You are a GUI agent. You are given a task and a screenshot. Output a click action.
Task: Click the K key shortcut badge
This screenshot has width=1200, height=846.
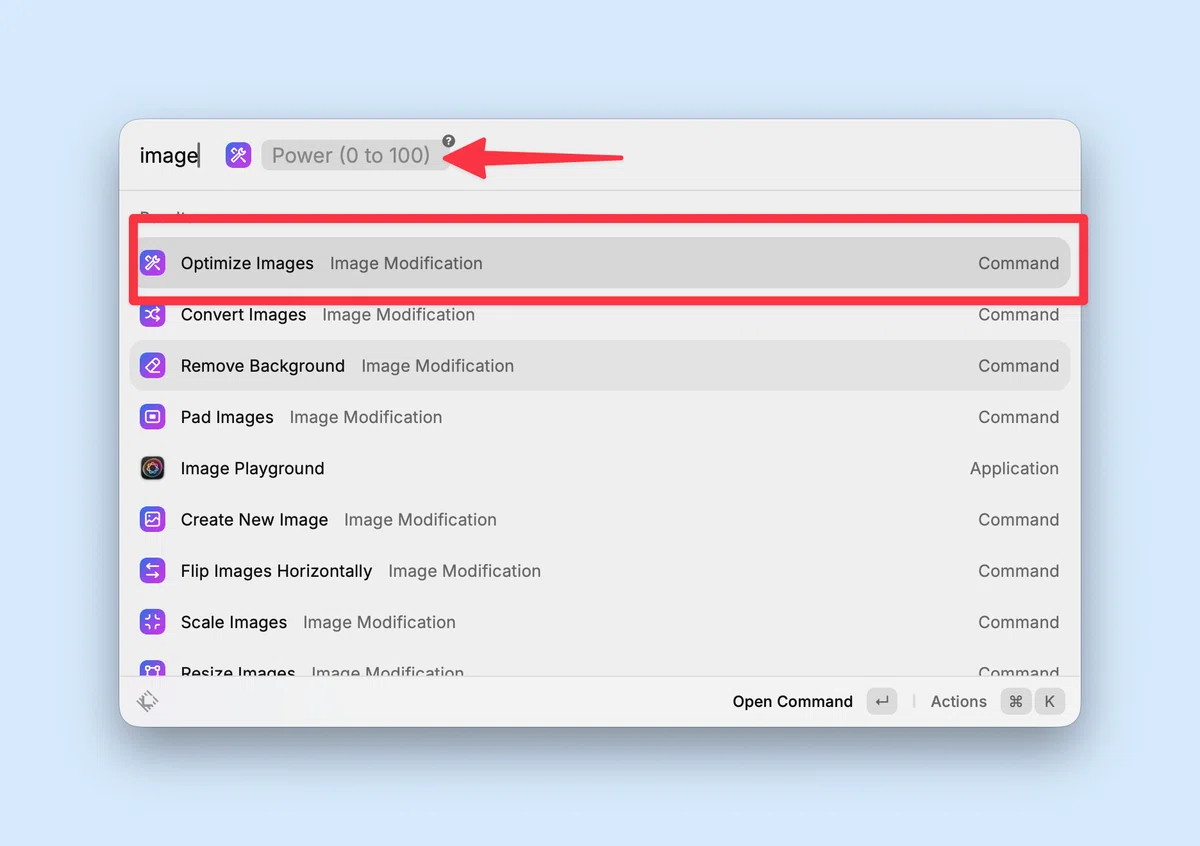tap(1049, 702)
